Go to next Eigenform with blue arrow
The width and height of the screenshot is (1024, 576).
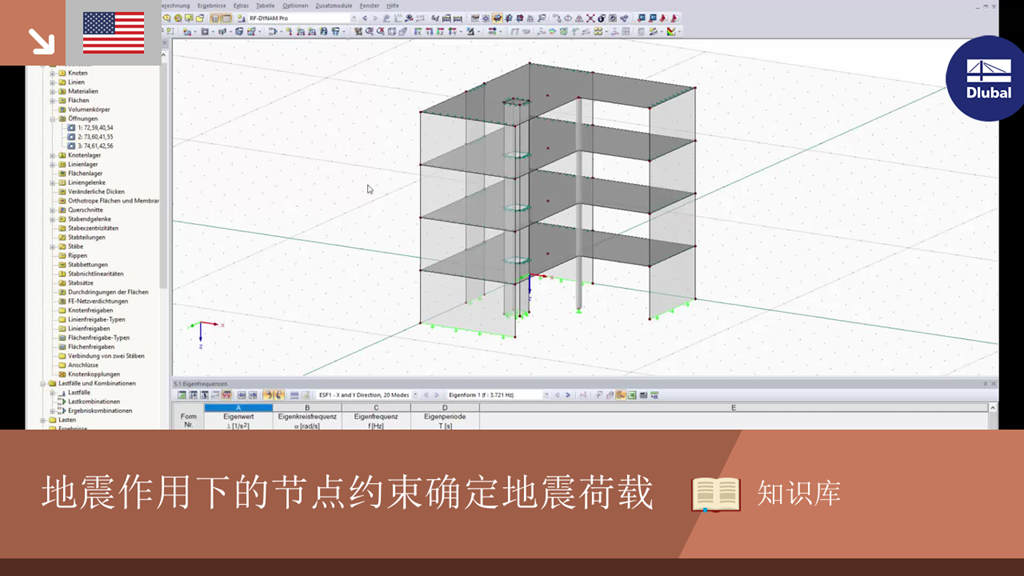click(x=568, y=395)
